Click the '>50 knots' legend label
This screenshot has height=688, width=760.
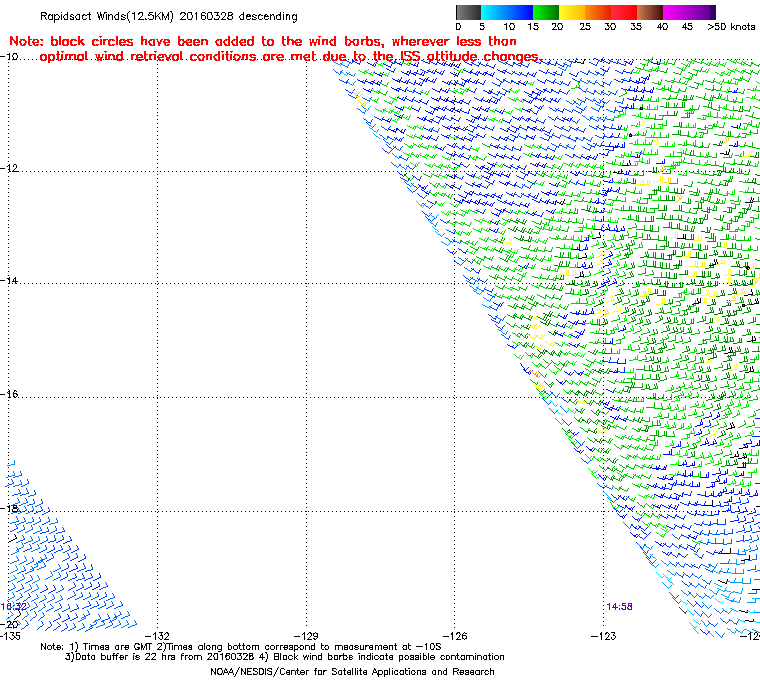point(731,27)
